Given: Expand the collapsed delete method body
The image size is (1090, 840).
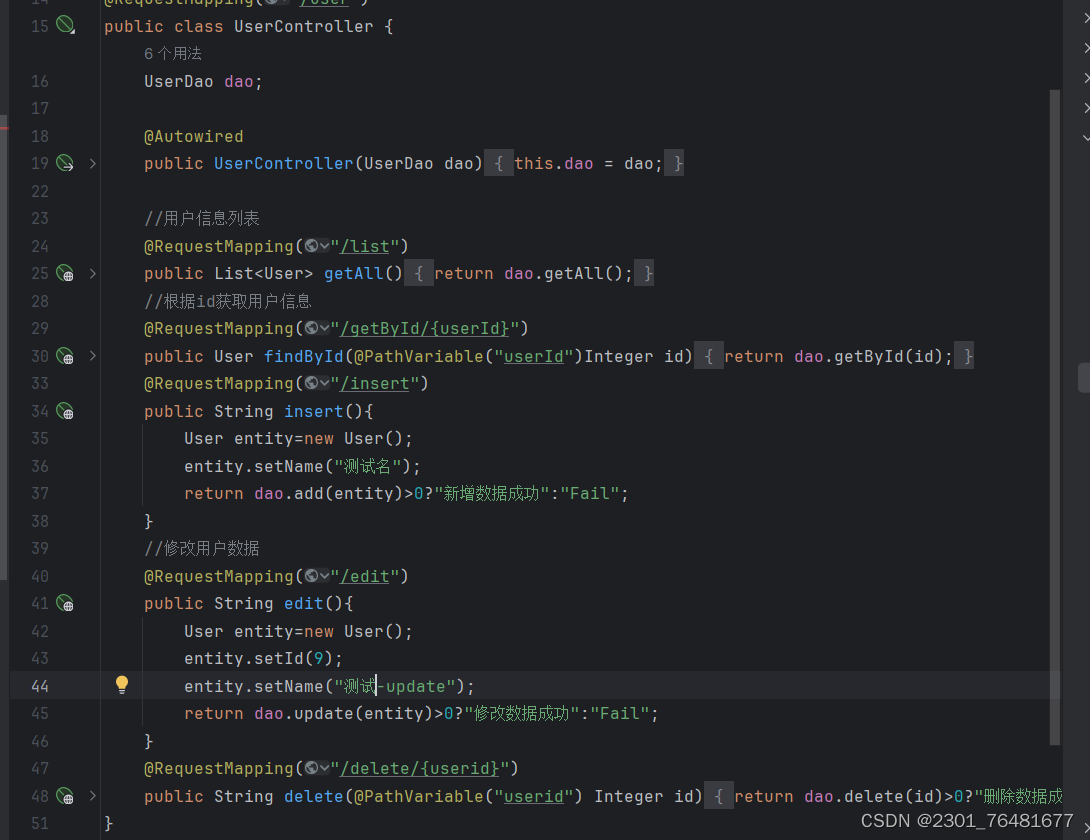Looking at the screenshot, I should pos(92,795).
